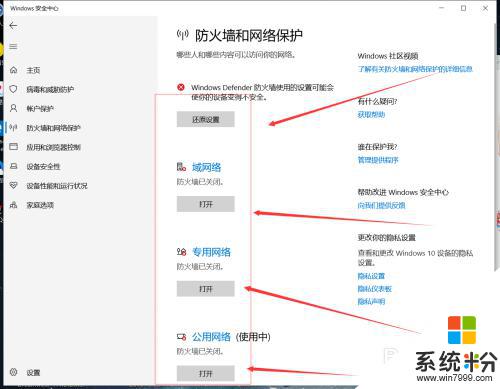Viewport: 500px width, 389px height.
Task: Open 病毒和威胁防护 page
Action: [x=50, y=89]
